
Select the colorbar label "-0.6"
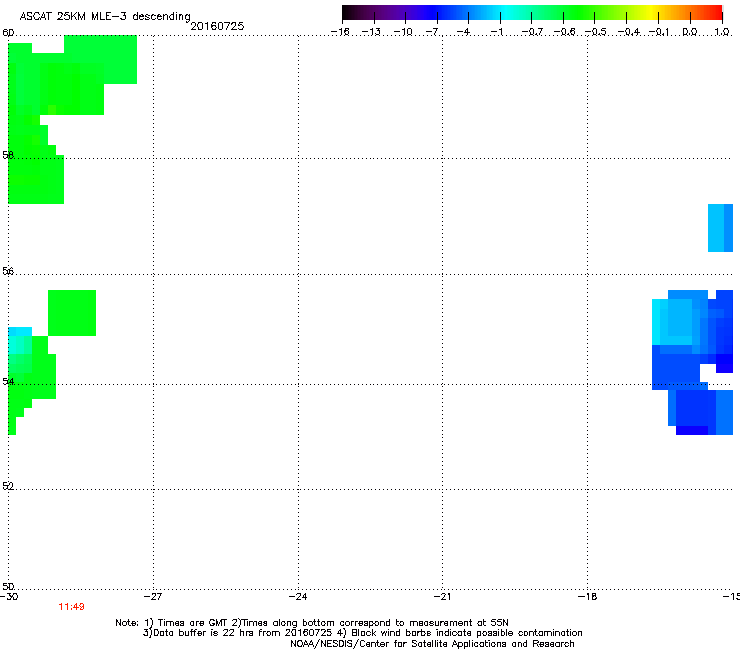pos(564,32)
